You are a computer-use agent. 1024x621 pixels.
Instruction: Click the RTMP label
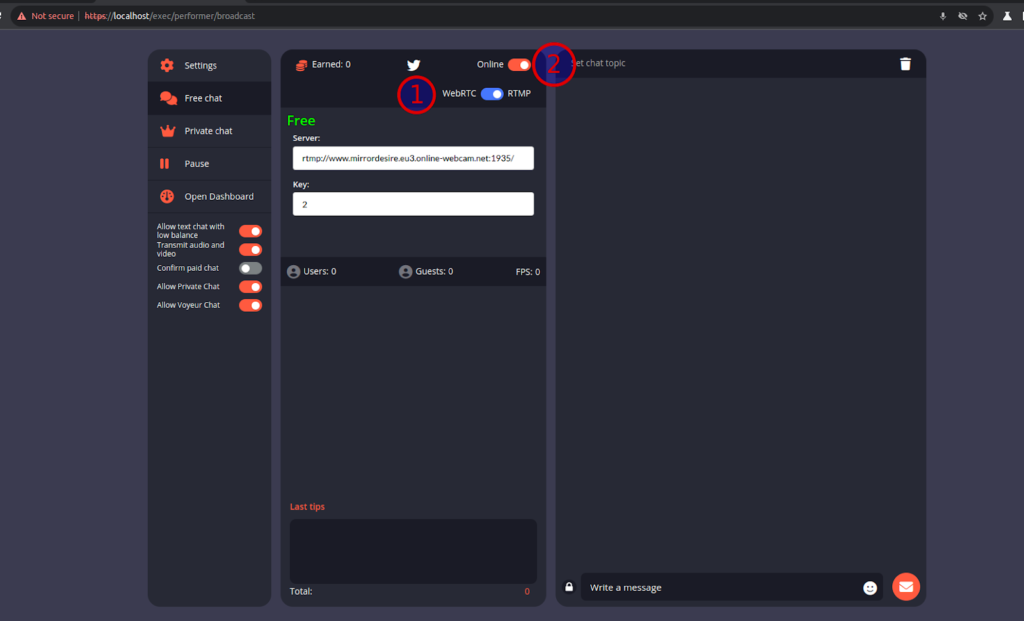pyautogui.click(x=519, y=93)
